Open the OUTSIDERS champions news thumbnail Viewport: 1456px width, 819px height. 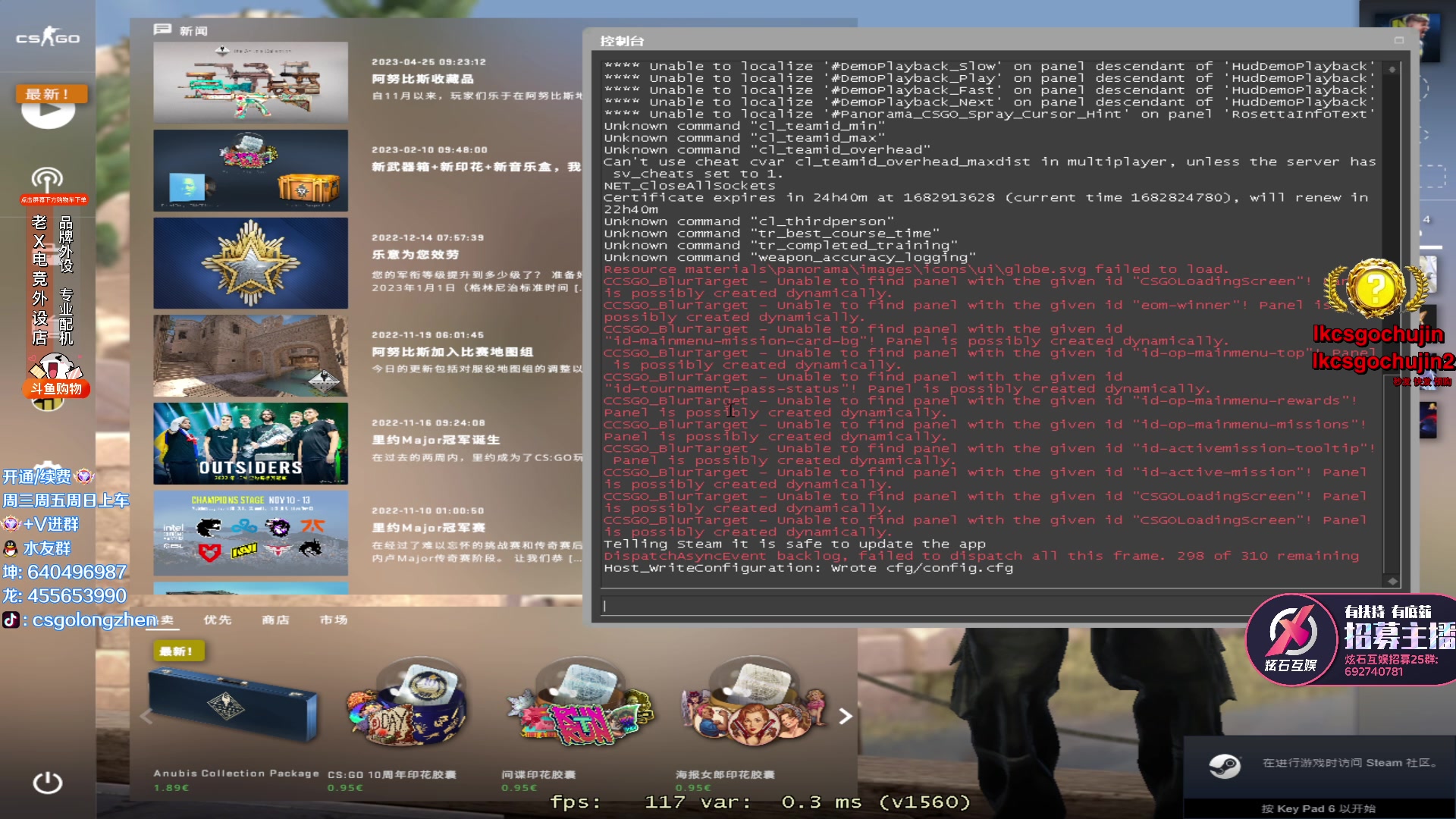tap(250, 443)
